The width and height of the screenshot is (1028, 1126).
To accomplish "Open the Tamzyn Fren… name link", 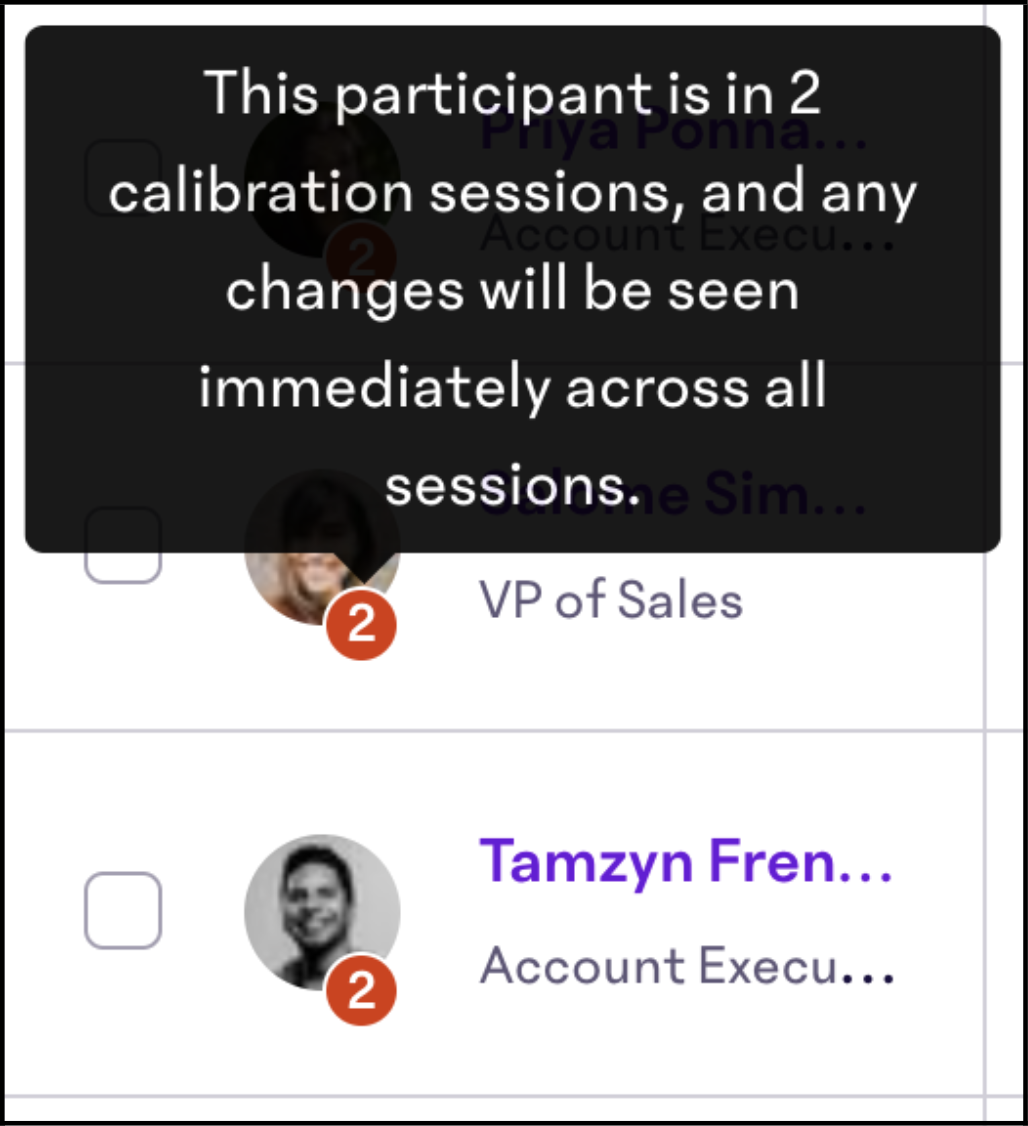I will pos(686,860).
